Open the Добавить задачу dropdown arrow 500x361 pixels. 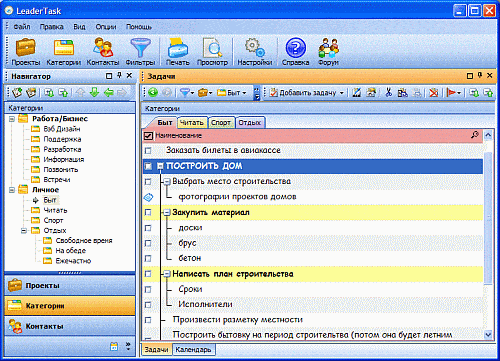(x=342, y=93)
